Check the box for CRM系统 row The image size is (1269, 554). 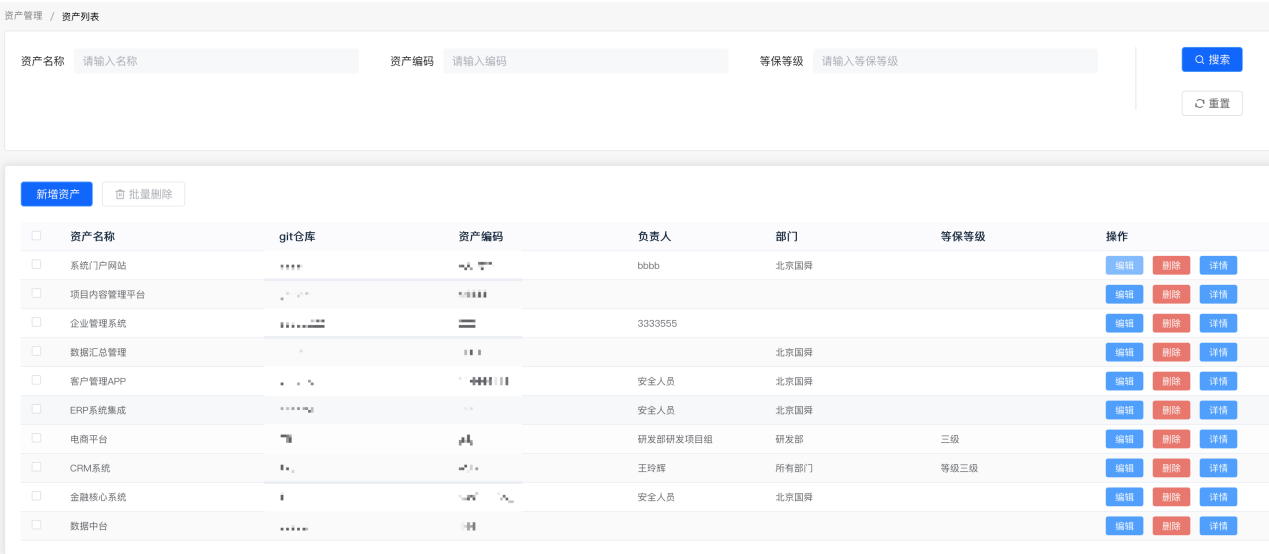click(37, 467)
